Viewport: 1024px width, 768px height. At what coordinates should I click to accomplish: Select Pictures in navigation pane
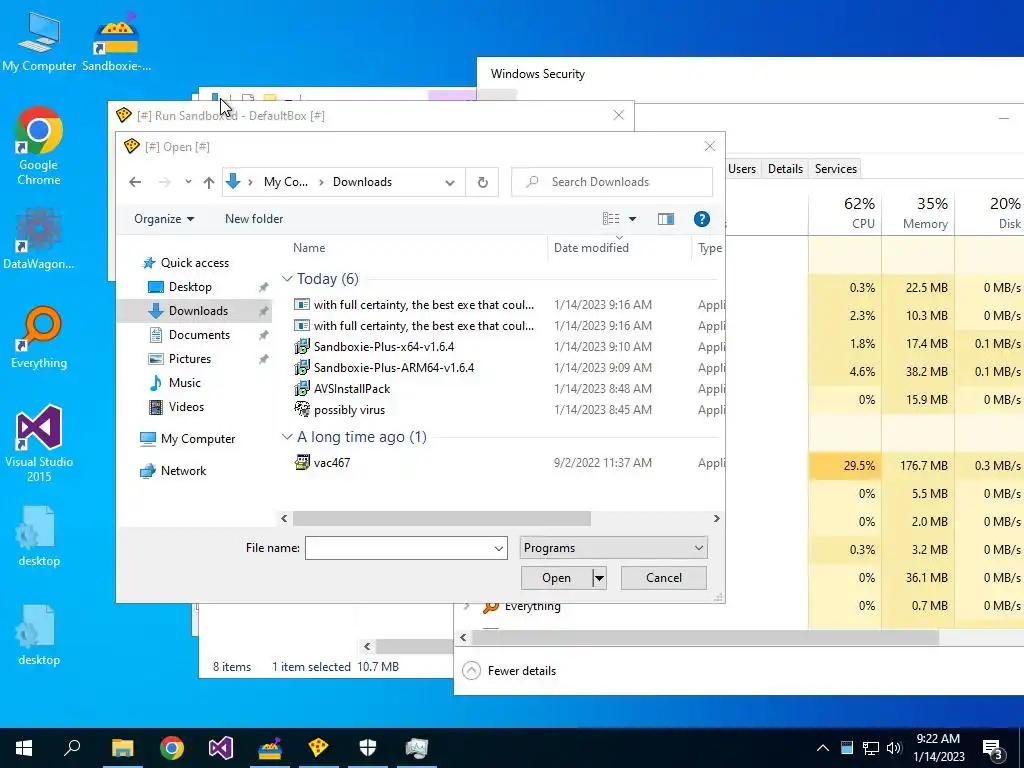point(189,359)
